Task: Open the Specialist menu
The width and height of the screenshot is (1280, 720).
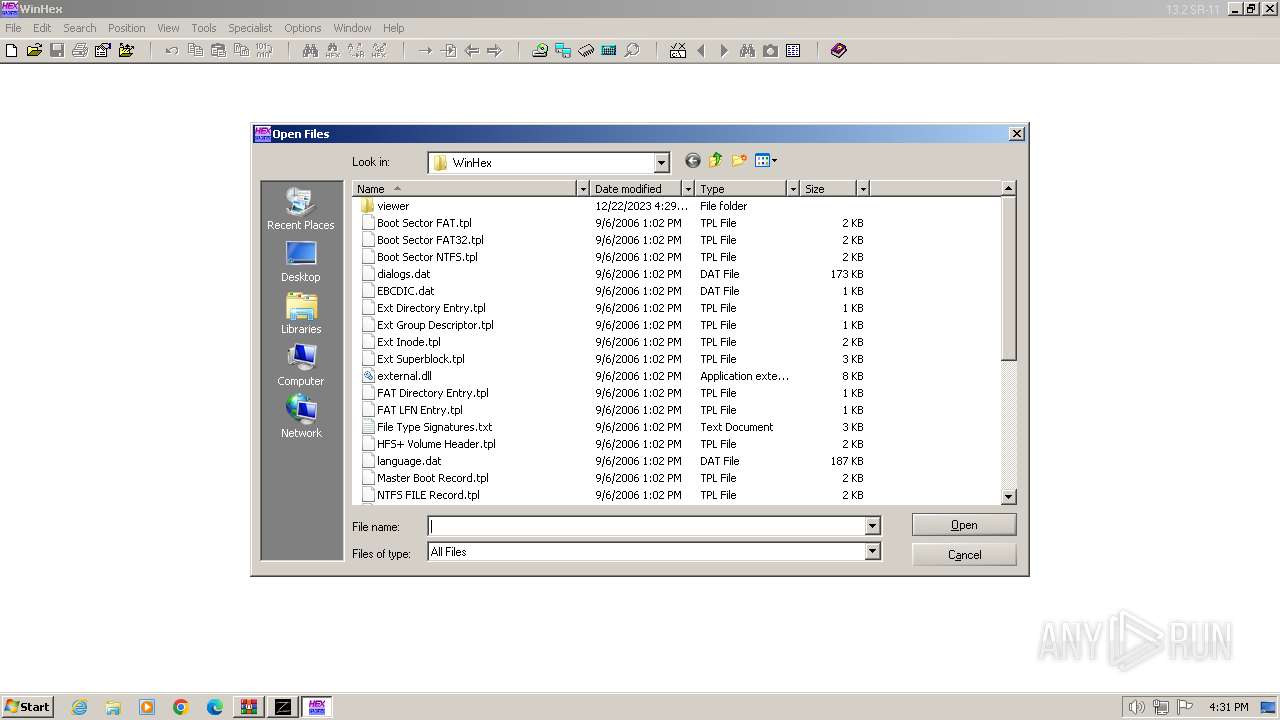Action: [250, 28]
